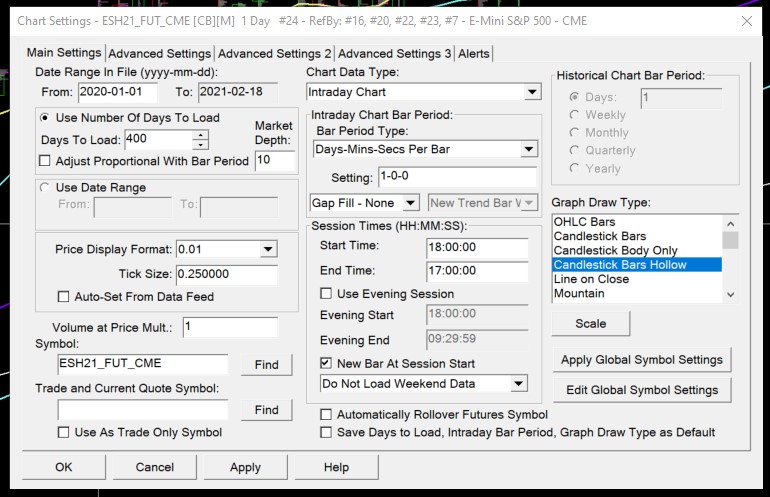This screenshot has height=497, width=770.
Task: Click the Market Depth field
Action: [x=275, y=160]
